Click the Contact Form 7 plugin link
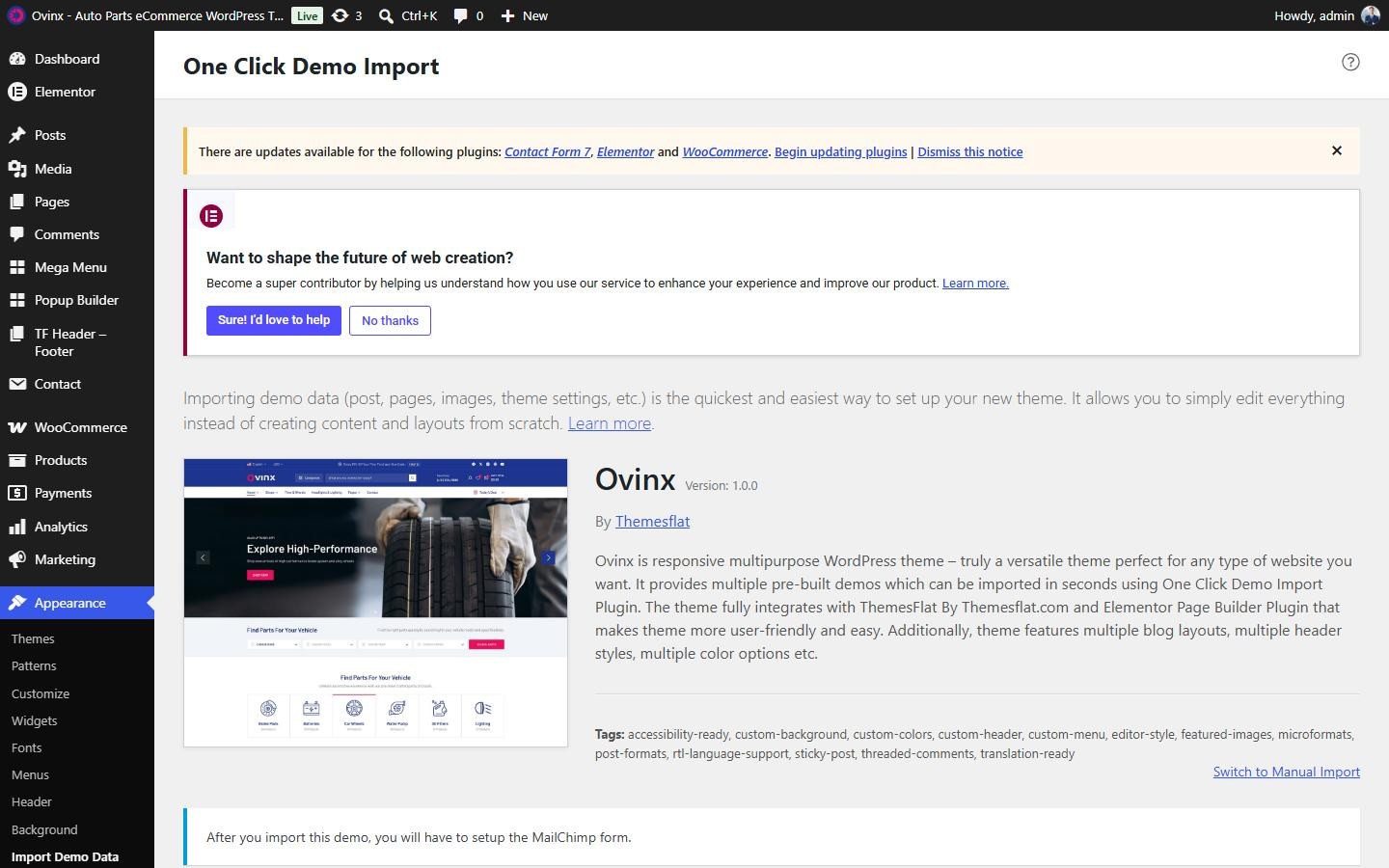 pos(547,151)
